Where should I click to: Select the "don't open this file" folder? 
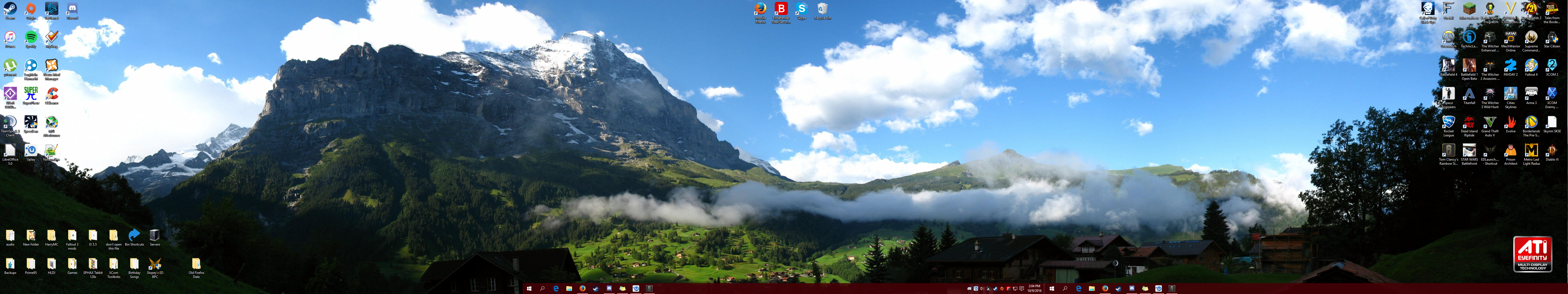point(114,239)
